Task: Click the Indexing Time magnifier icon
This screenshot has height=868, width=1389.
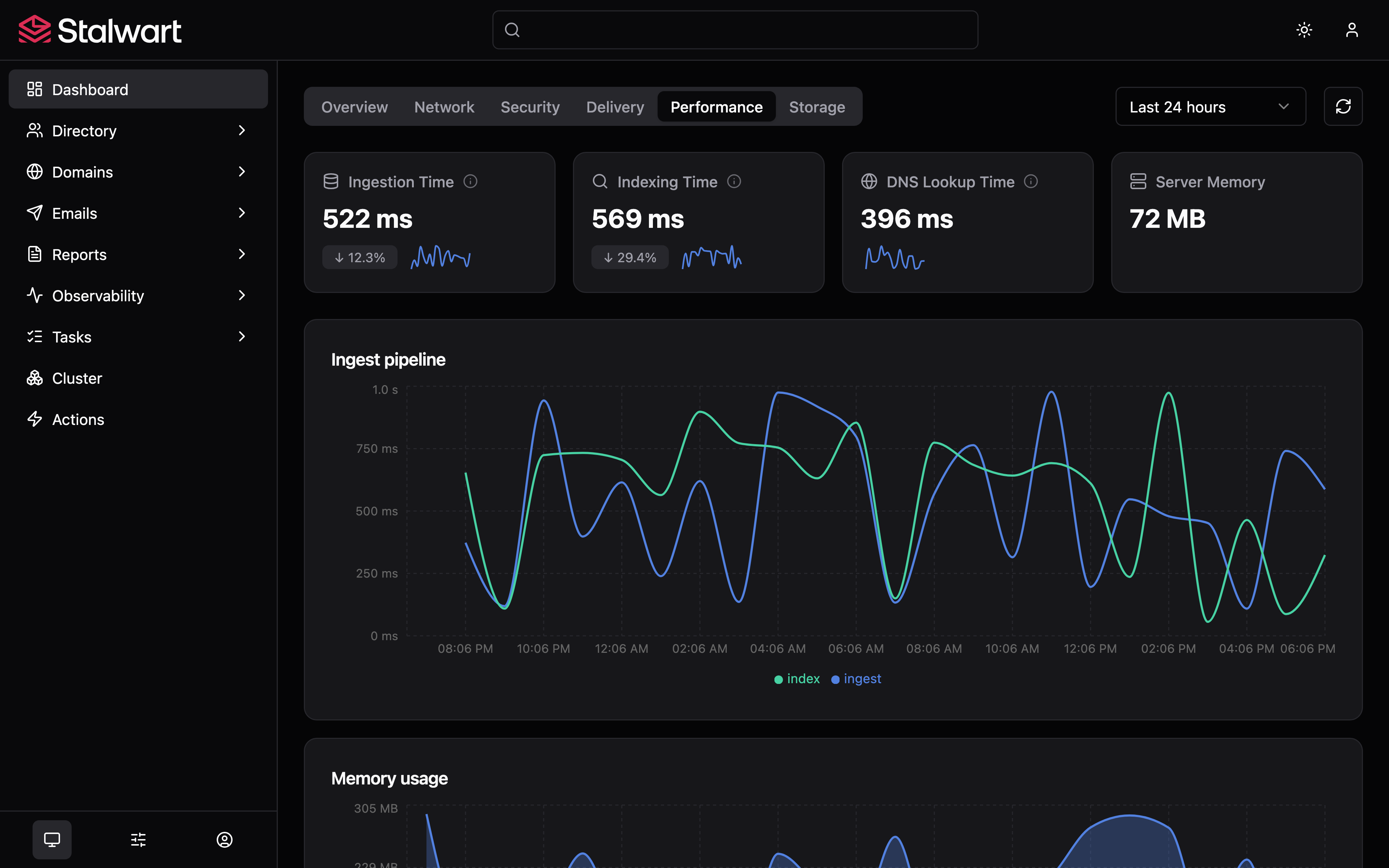Action: pos(600,182)
